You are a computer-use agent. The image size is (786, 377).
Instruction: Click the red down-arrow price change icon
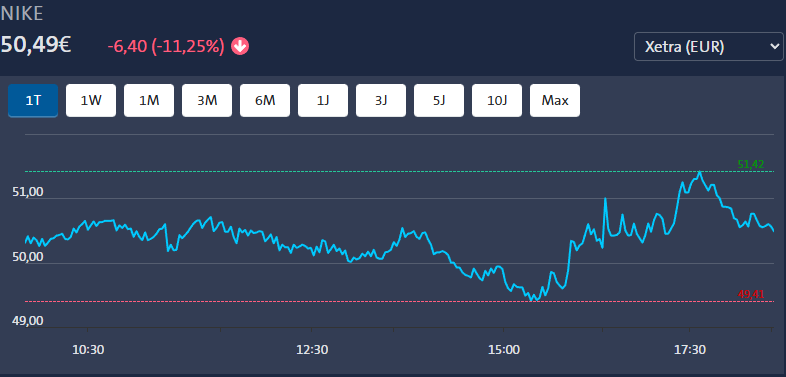tap(240, 47)
